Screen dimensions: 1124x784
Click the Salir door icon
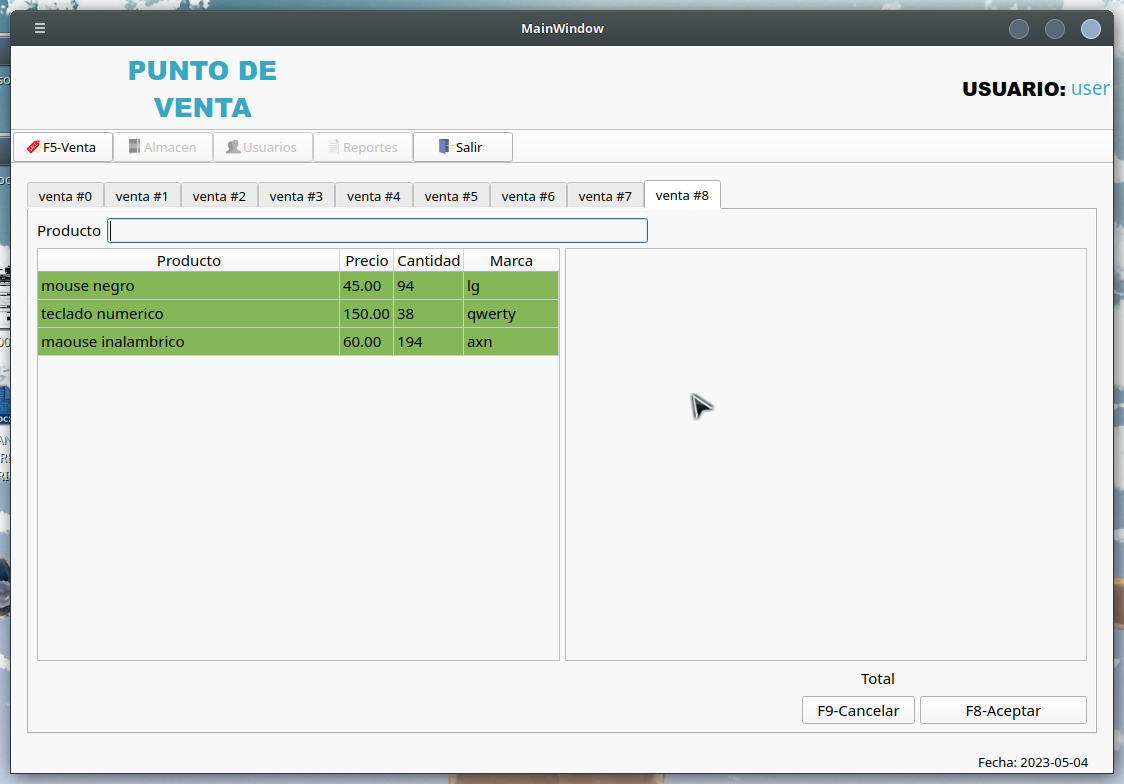(x=444, y=146)
